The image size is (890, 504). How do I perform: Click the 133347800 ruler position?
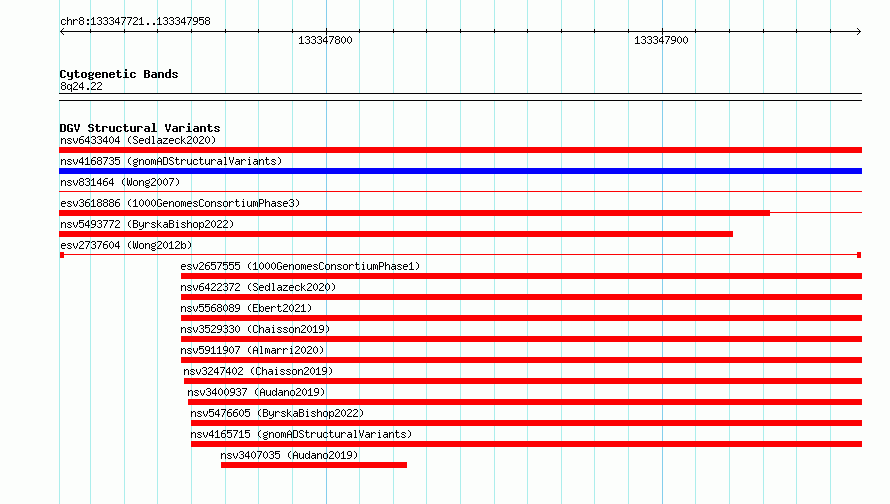tap(325, 40)
